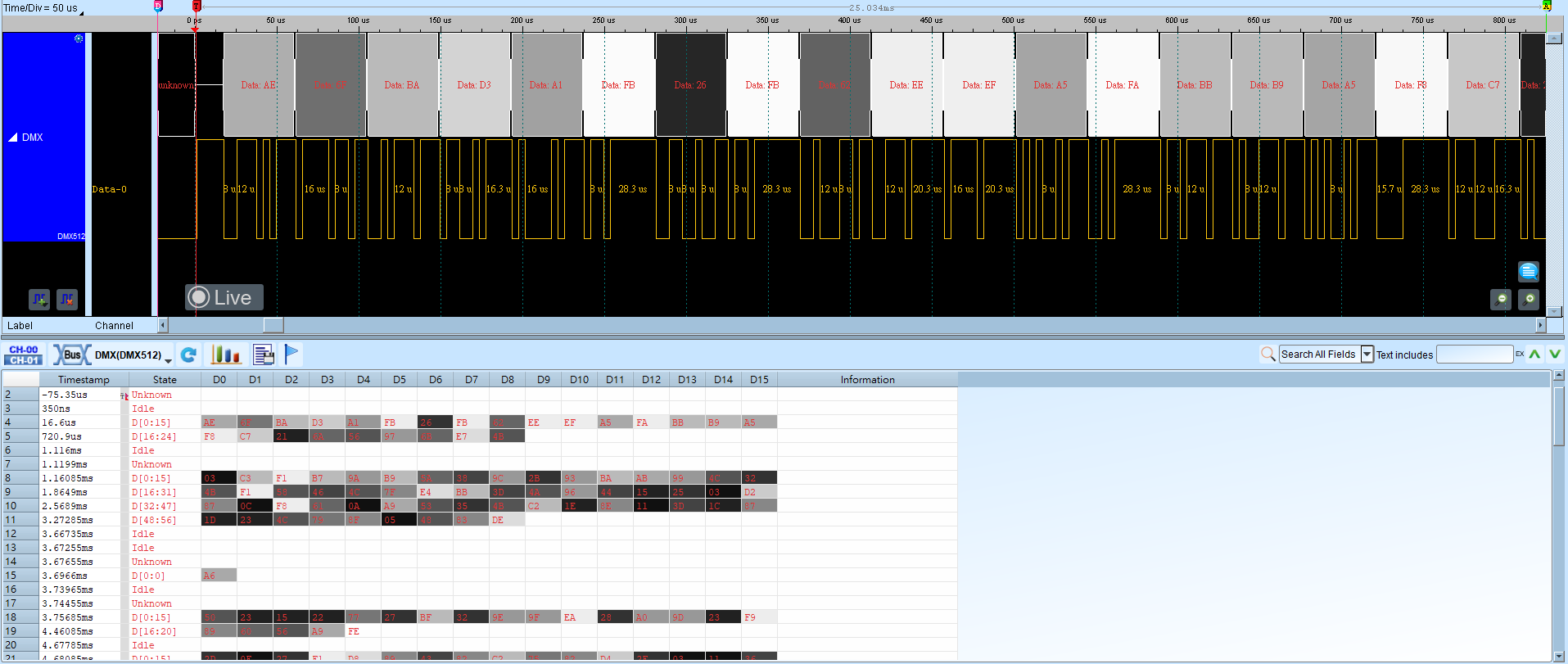Click the D15 column header
Viewport: 1568px width, 664px height.
(x=759, y=380)
